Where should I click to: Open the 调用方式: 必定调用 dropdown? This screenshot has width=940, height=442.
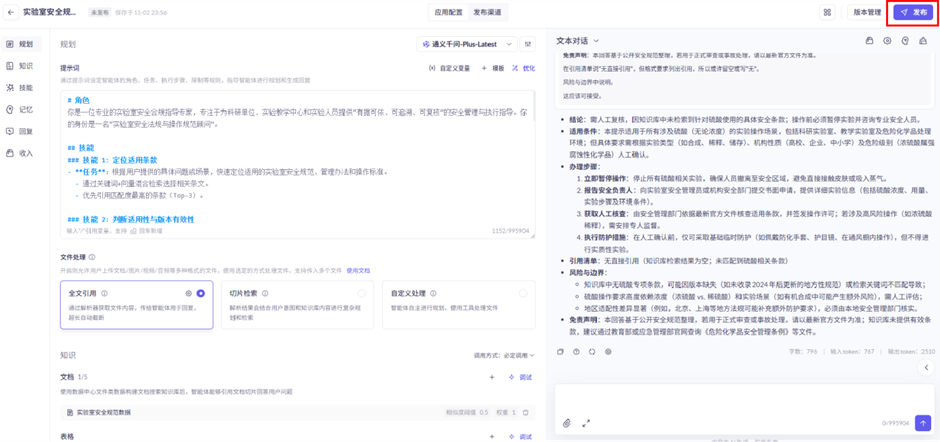504,355
